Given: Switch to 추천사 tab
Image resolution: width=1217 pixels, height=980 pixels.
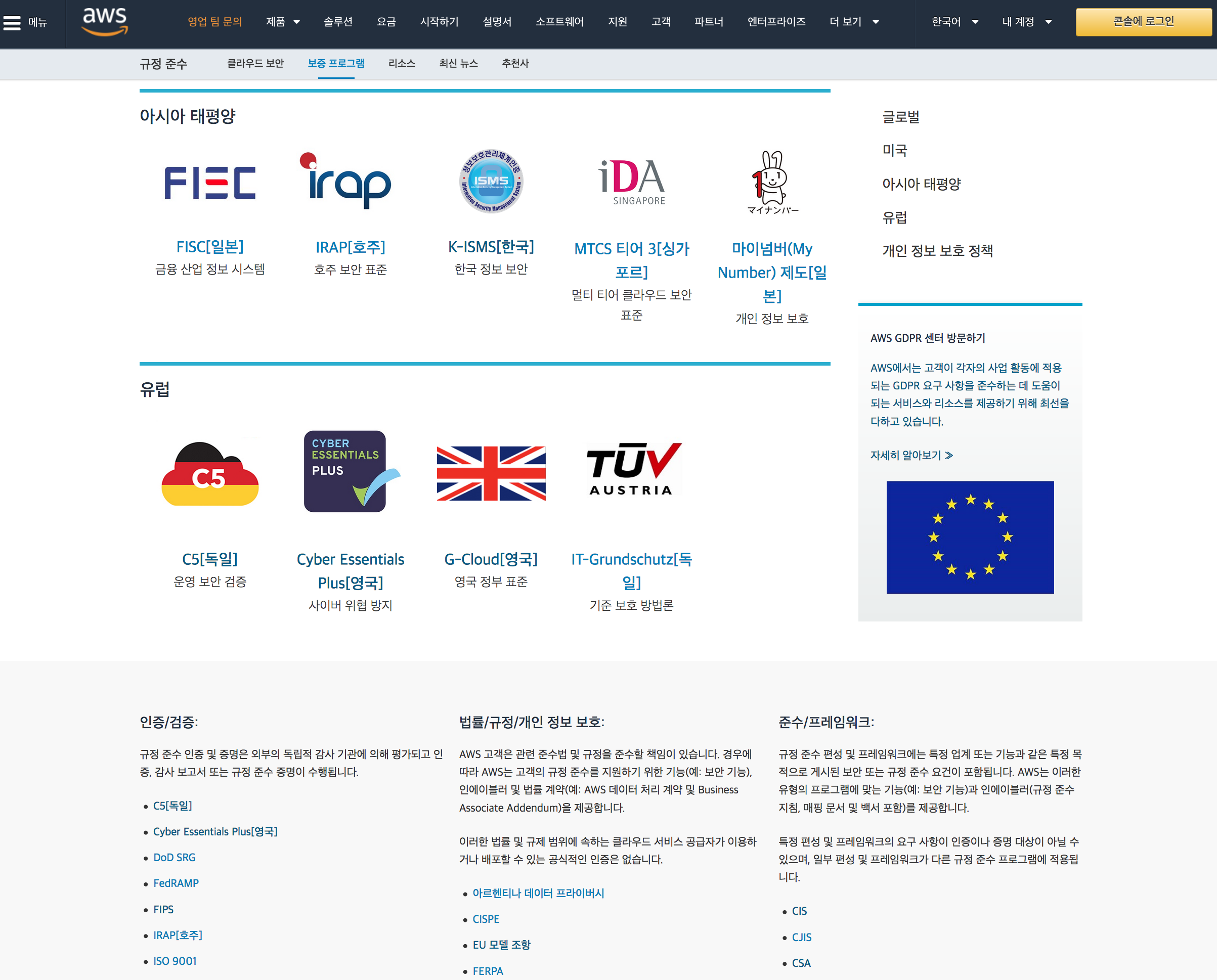Looking at the screenshot, I should tap(515, 63).
